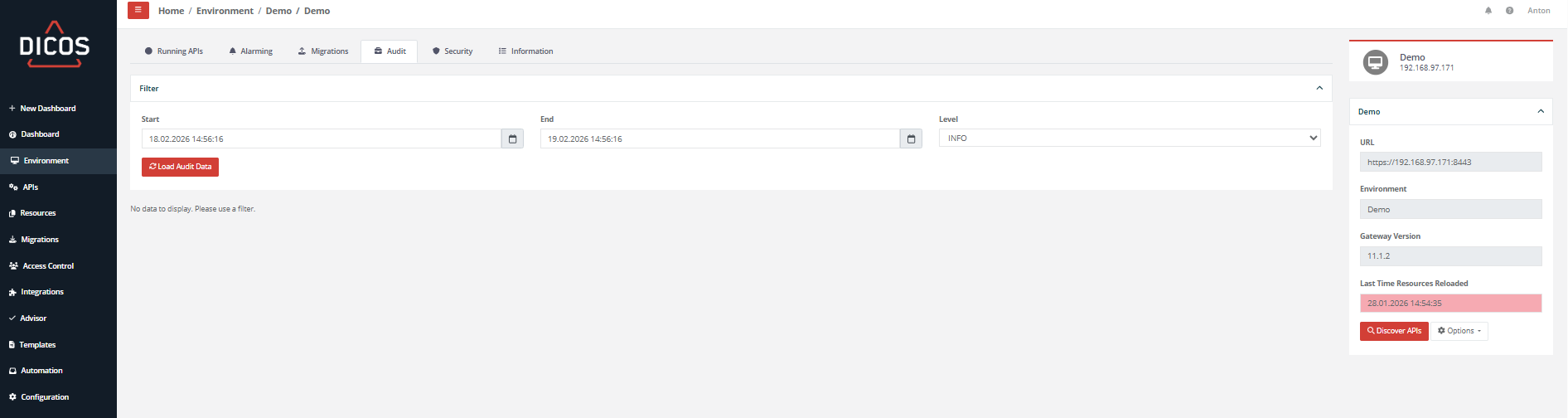1568x418 pixels.
Task: Click the help question mark icon
Action: pyautogui.click(x=1509, y=11)
